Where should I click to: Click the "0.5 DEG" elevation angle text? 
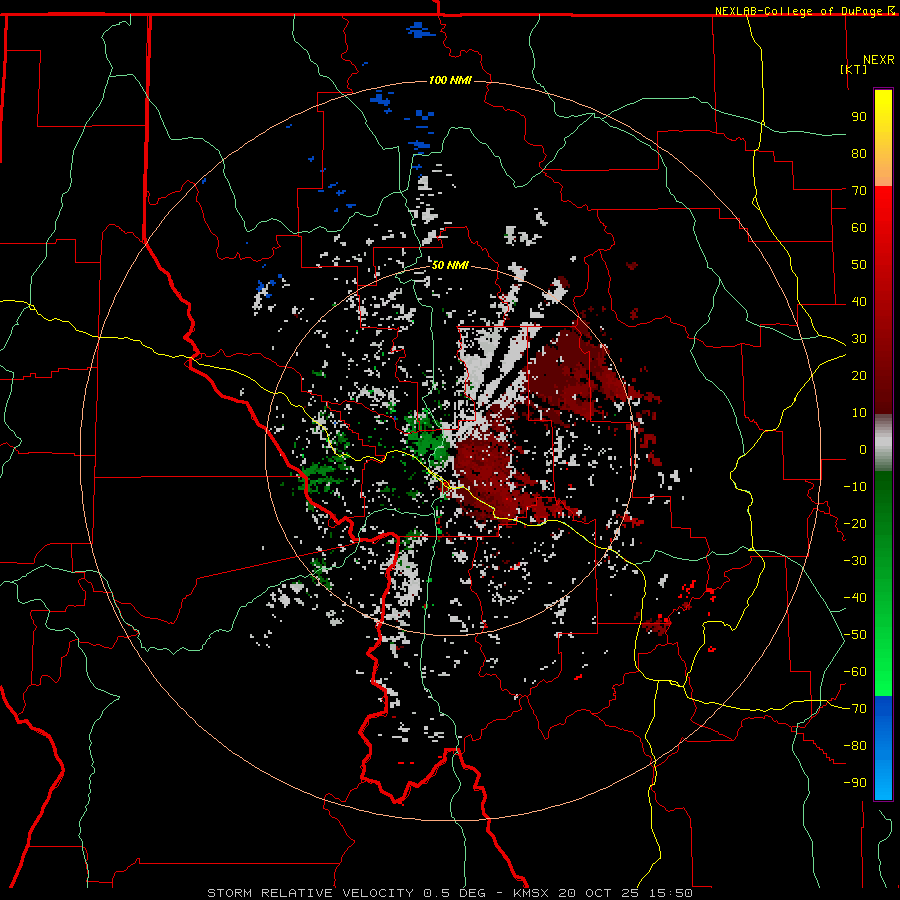(454, 893)
